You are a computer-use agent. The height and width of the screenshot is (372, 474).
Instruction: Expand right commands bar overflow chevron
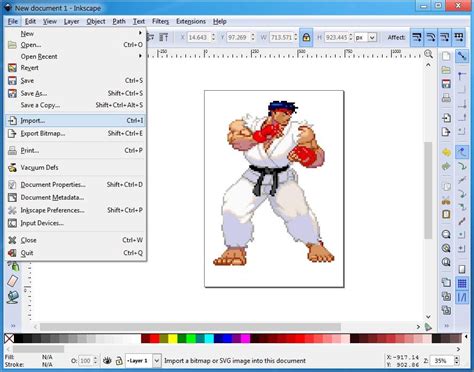click(x=447, y=326)
